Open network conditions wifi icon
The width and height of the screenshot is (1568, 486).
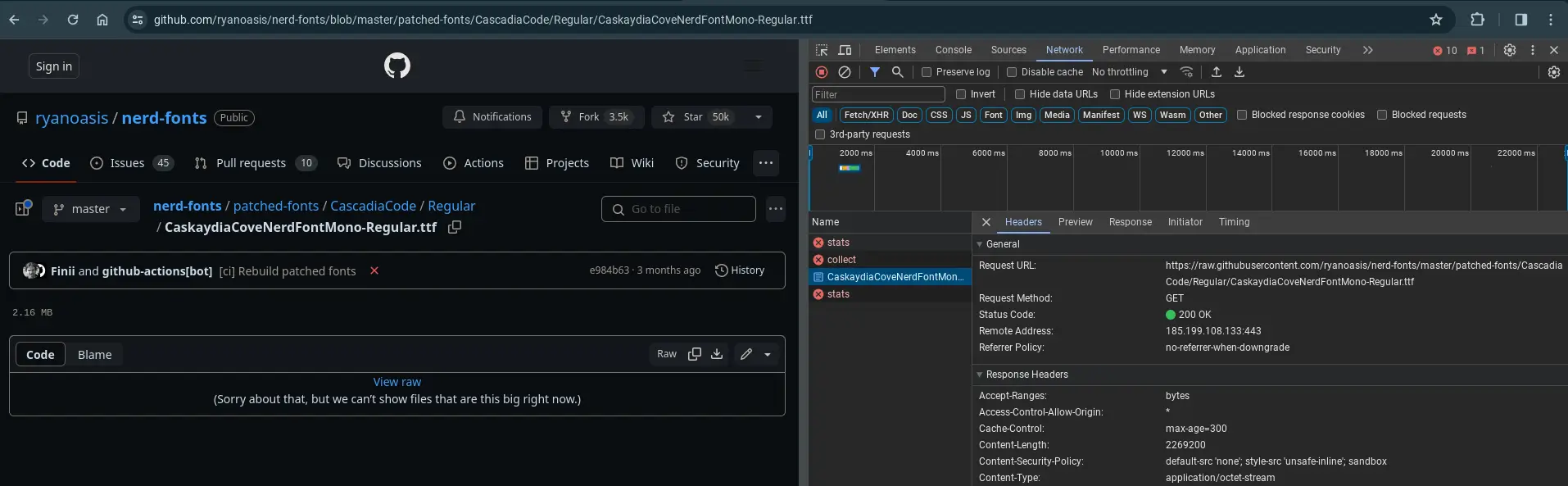(x=1186, y=72)
